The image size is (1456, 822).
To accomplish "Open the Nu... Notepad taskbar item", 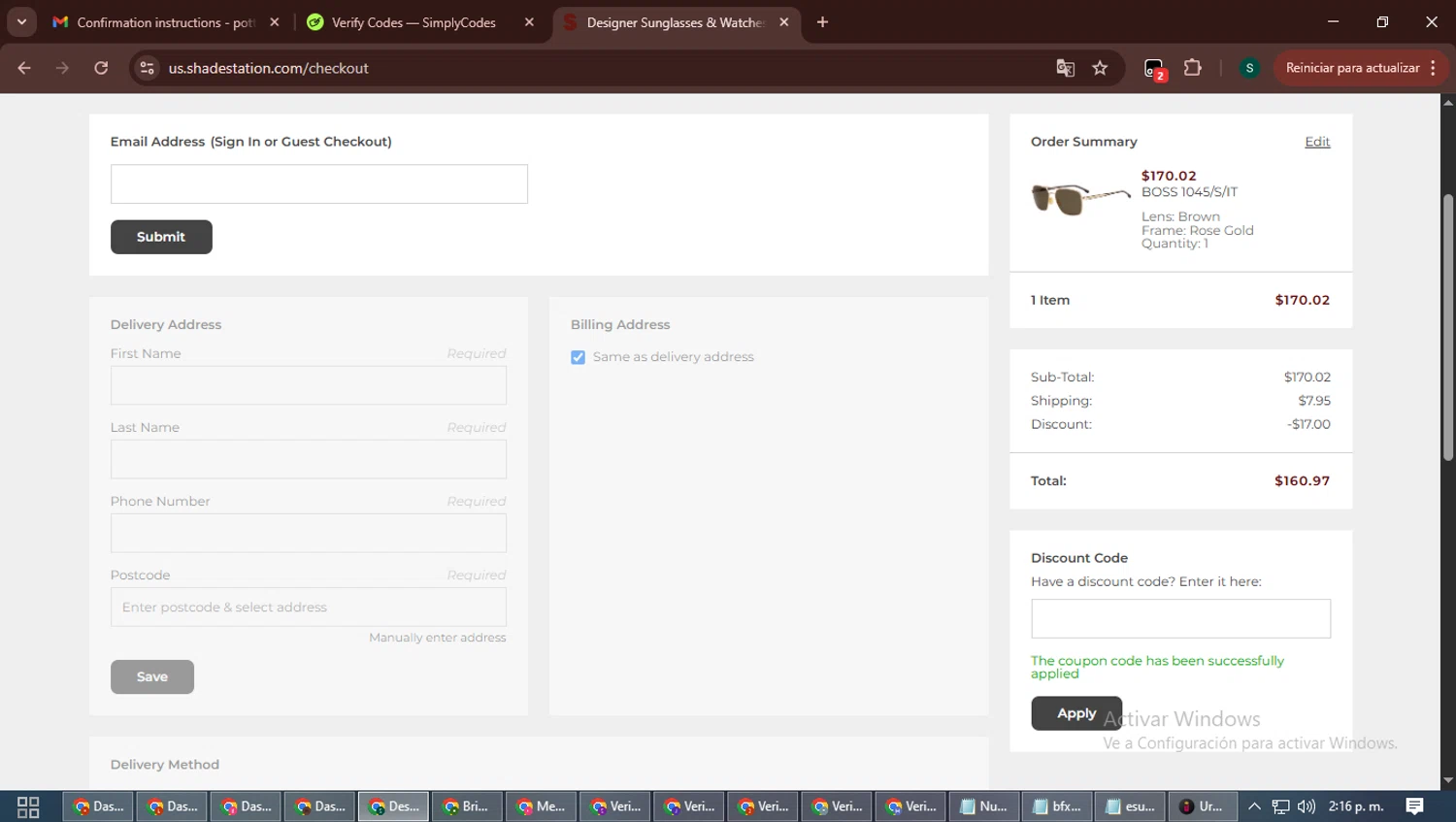I will point(983,806).
